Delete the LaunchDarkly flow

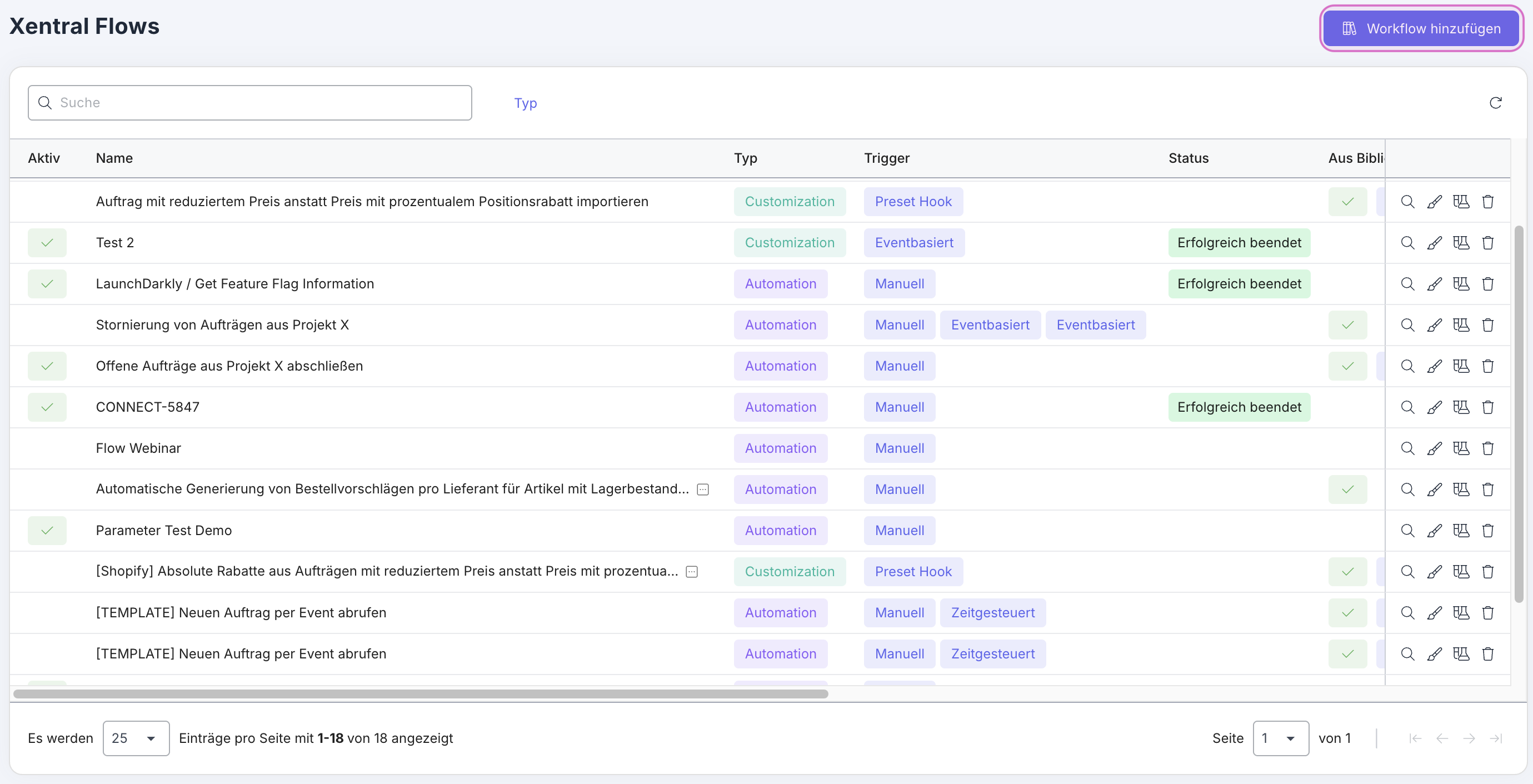pyautogui.click(x=1488, y=284)
